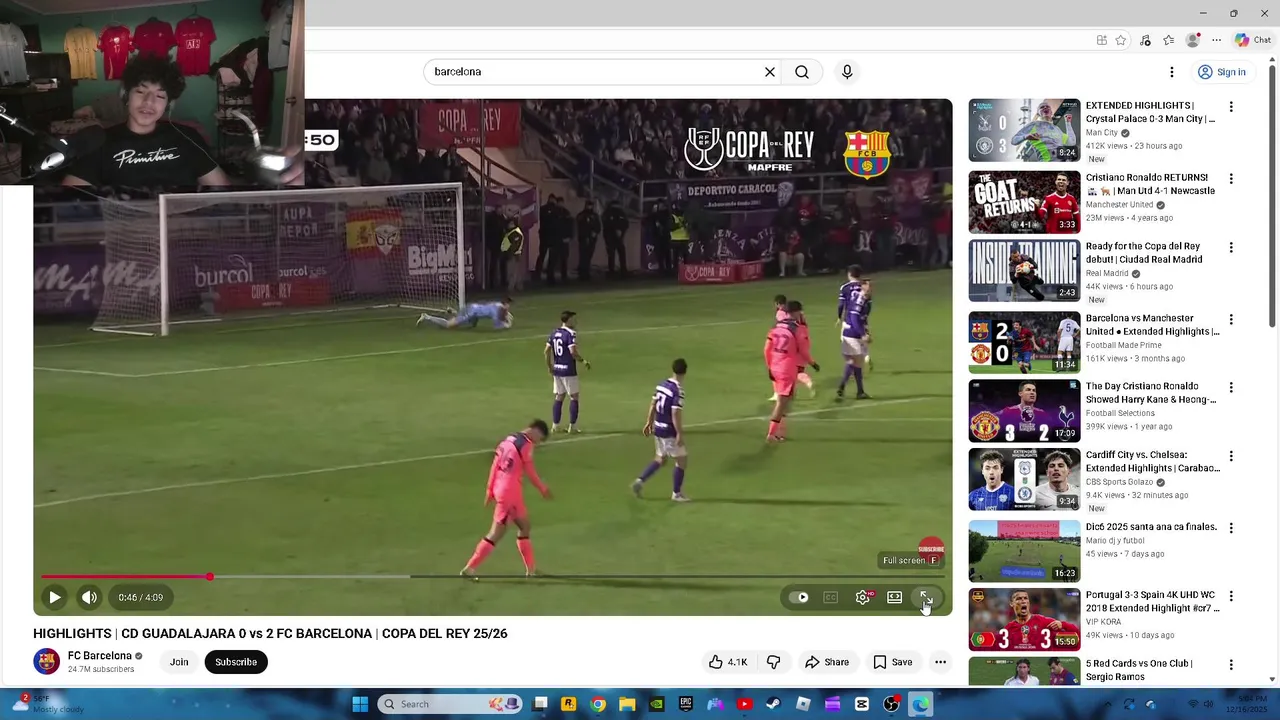Image resolution: width=1280 pixels, height=720 pixels.
Task: Subscribe to the FC Barcelona channel
Action: [236, 662]
